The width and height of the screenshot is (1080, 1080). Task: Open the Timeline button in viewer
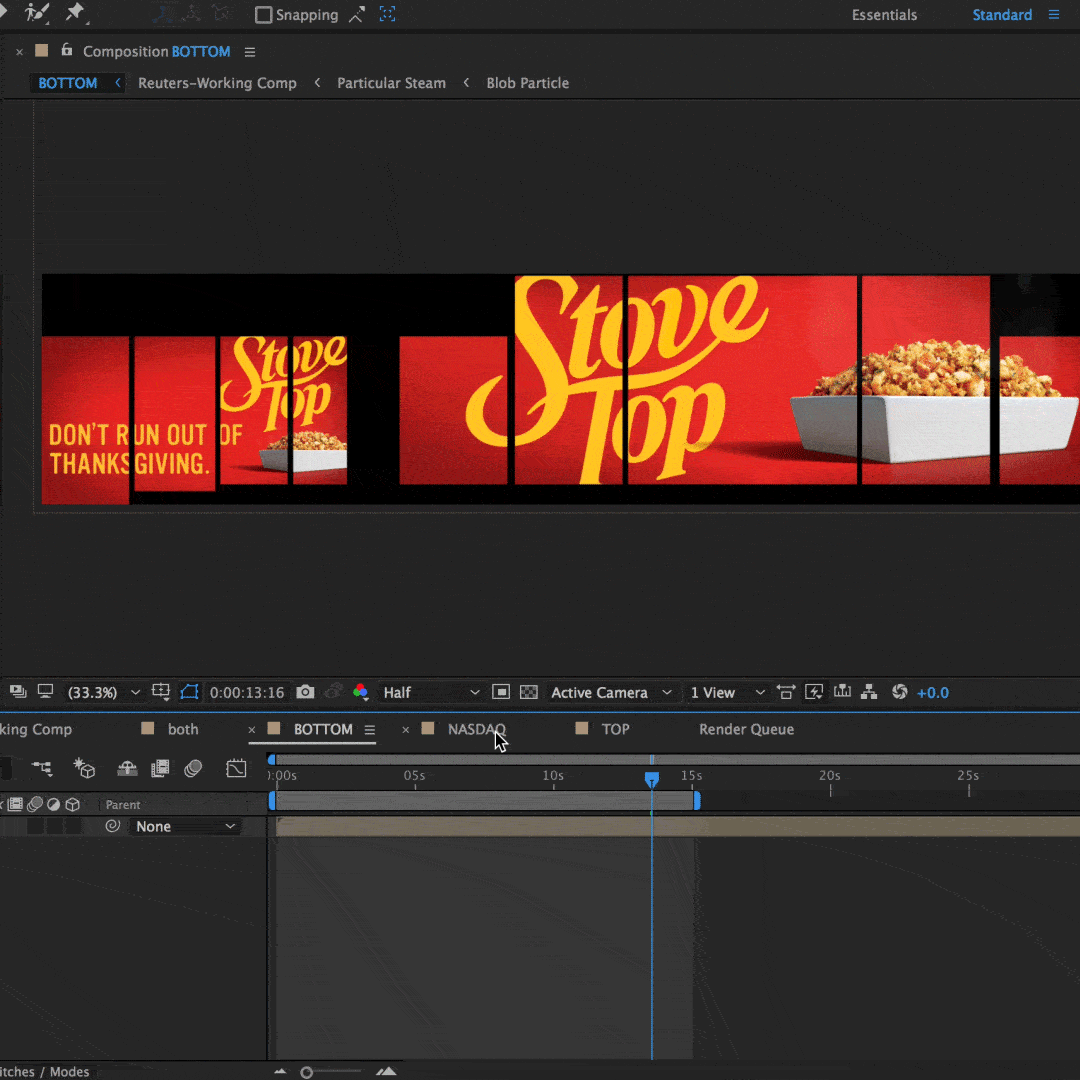[x=842, y=692]
